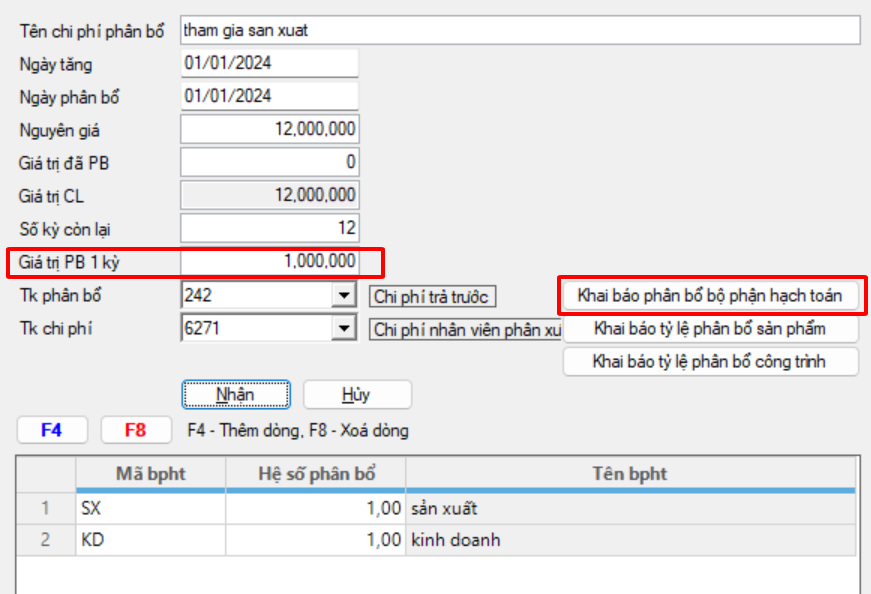Click the Nhận confirm button
Image resolution: width=871 pixels, height=594 pixels.
click(x=235, y=394)
